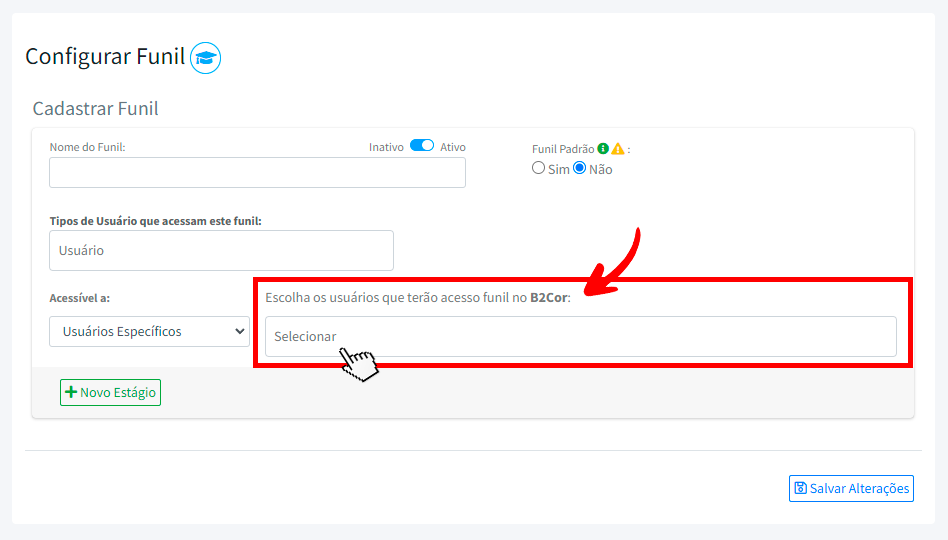Open the Selecionar users multi-select field
This screenshot has height=540, width=948.
pos(580,337)
